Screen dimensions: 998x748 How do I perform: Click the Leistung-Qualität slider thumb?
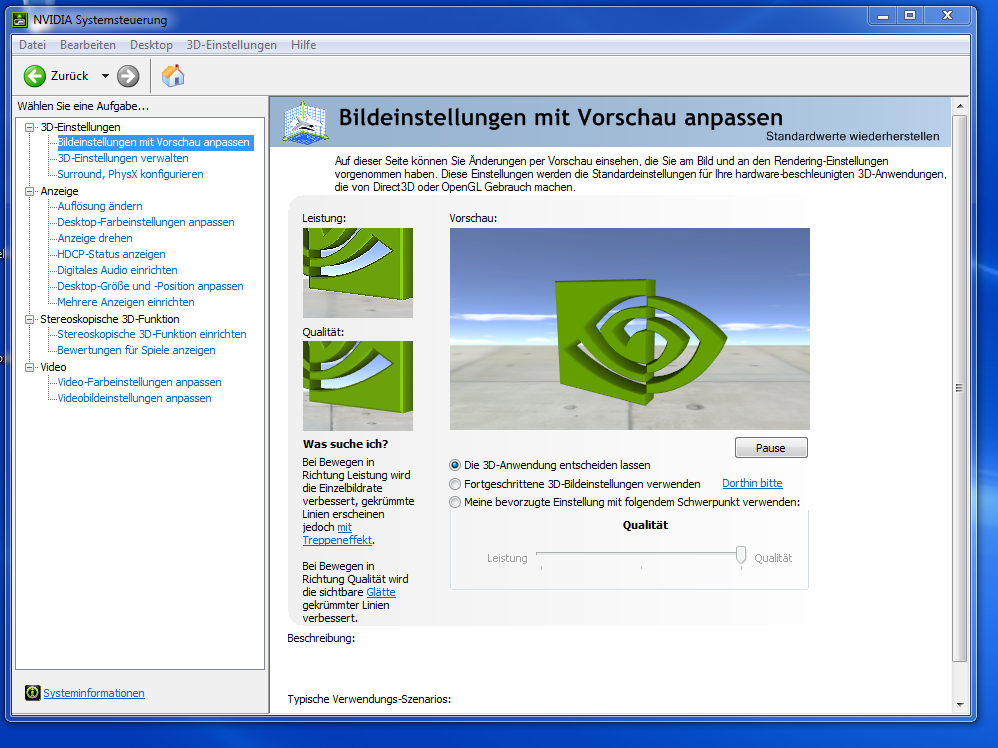(741, 555)
